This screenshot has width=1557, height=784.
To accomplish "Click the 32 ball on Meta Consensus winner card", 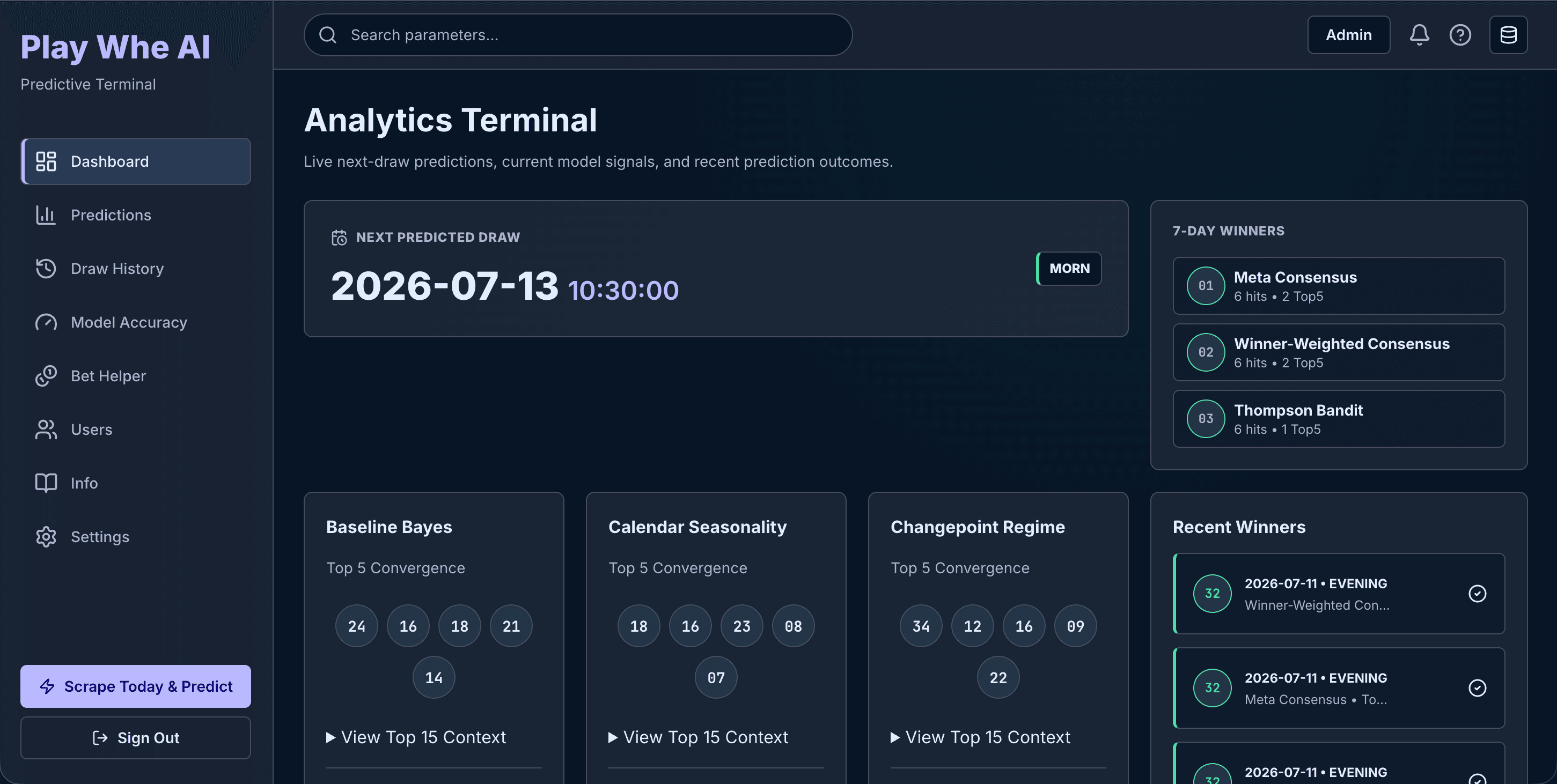I will click(x=1213, y=688).
